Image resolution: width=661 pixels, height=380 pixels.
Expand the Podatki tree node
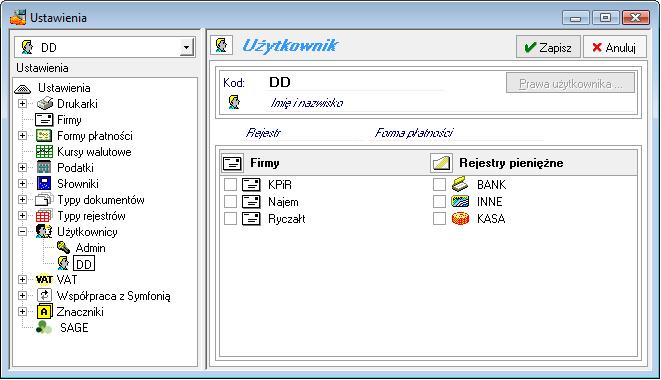pos(22,167)
